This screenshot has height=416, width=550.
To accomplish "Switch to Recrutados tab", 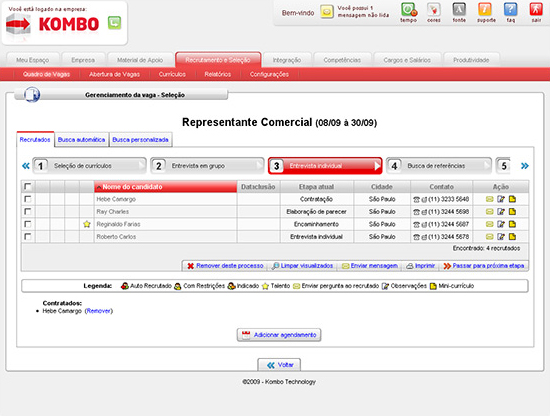I will [35, 140].
